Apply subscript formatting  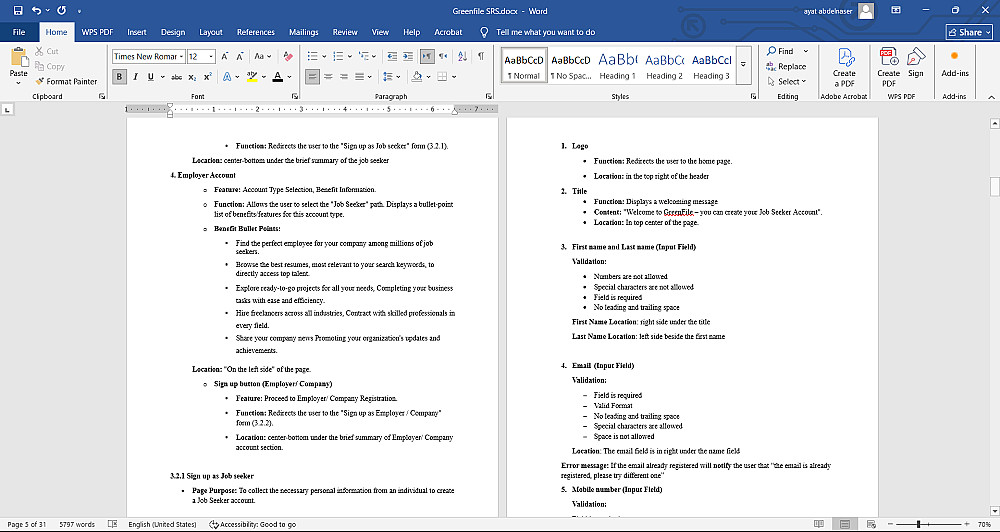193,77
